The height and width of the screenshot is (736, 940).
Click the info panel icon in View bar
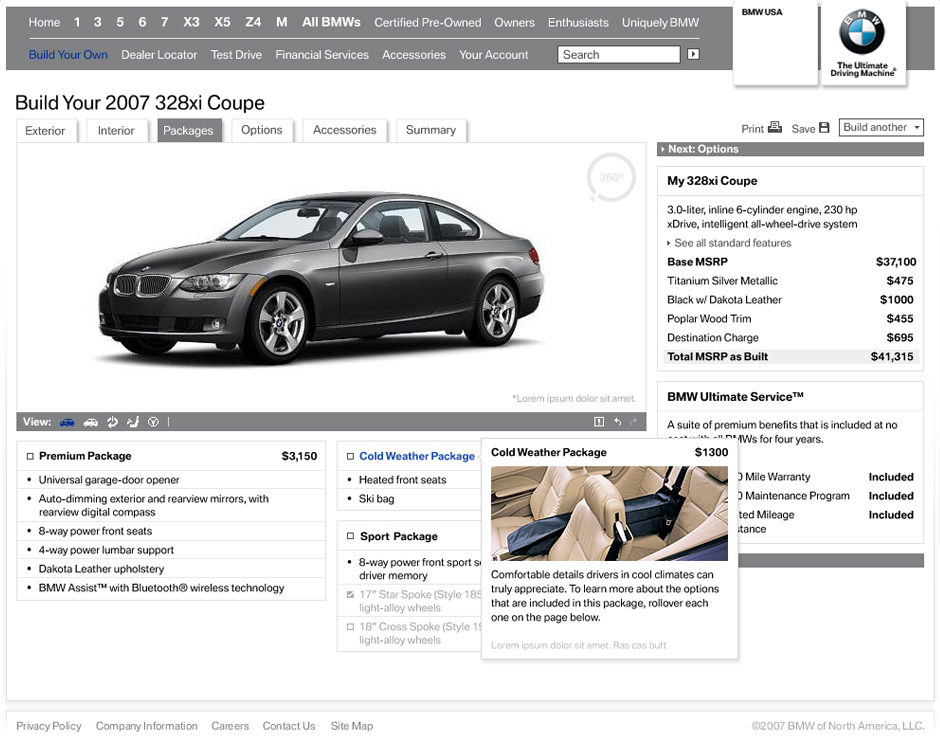pos(599,422)
